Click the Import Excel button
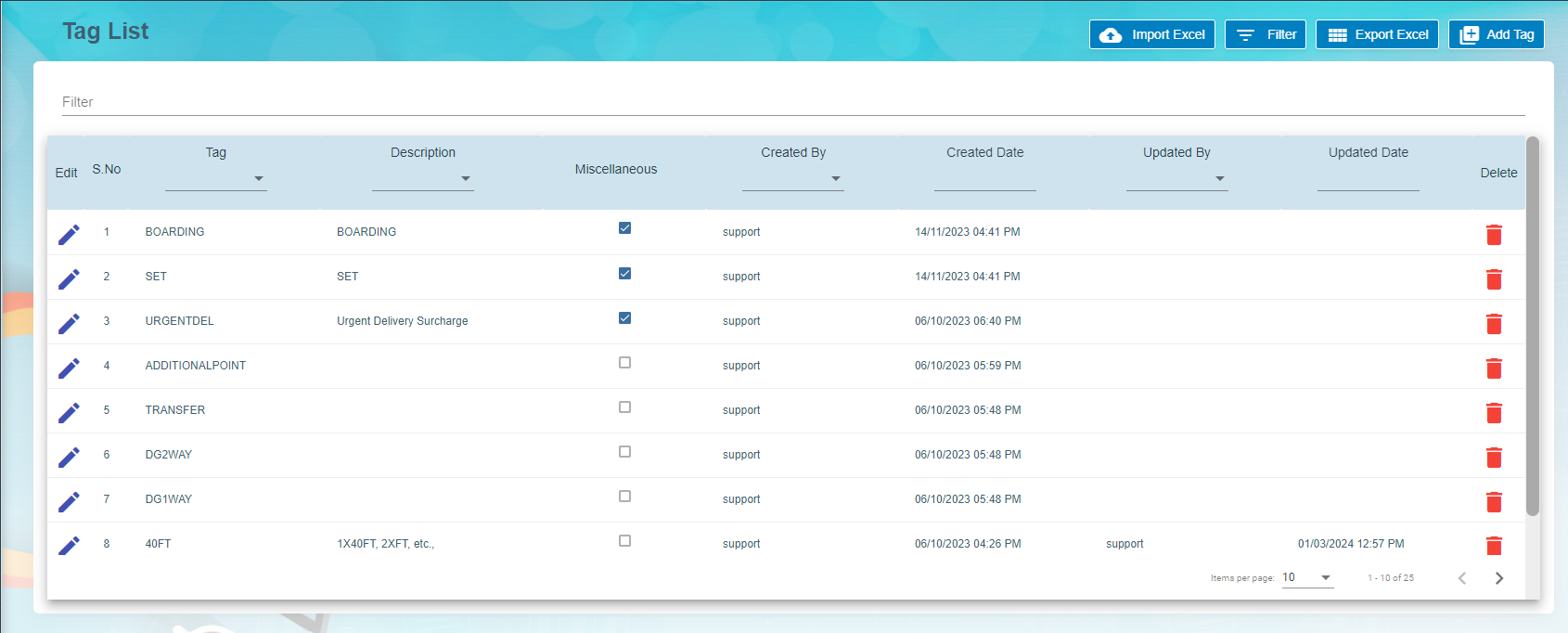 pyautogui.click(x=1151, y=34)
